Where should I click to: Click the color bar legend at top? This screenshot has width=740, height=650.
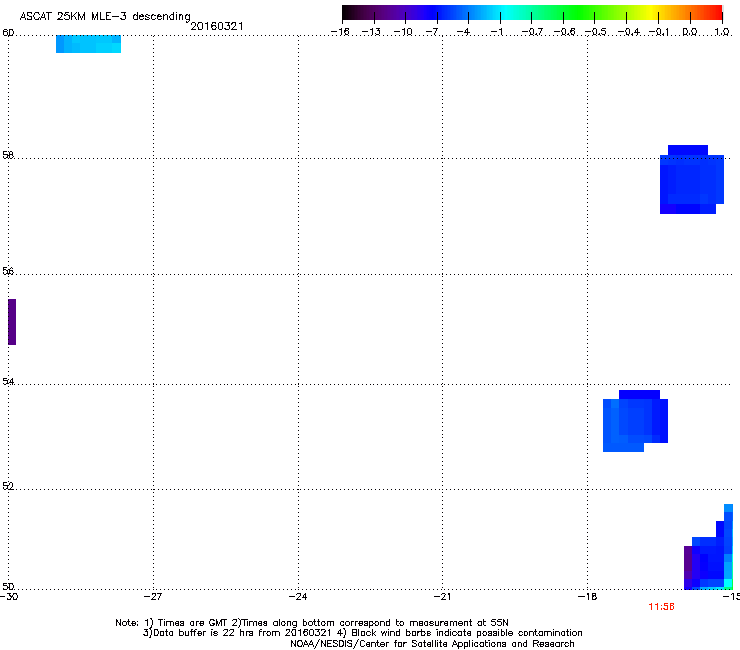532,13
